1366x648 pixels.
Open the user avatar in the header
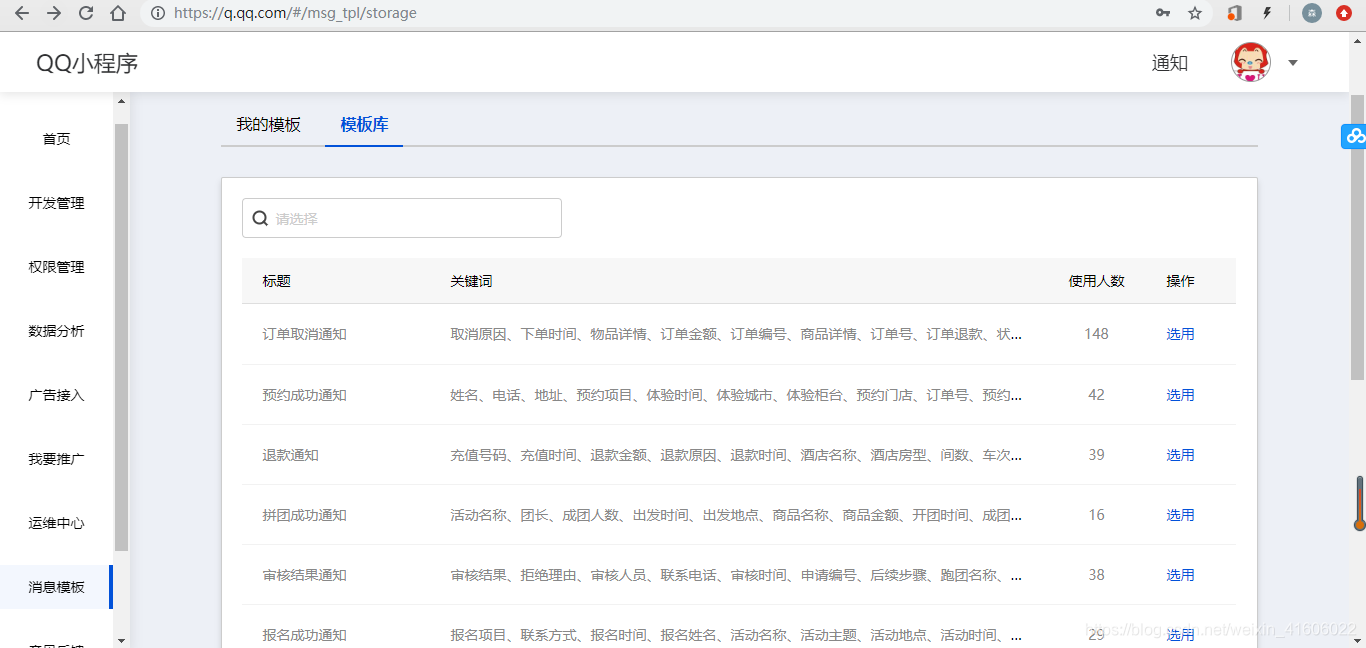click(1250, 62)
